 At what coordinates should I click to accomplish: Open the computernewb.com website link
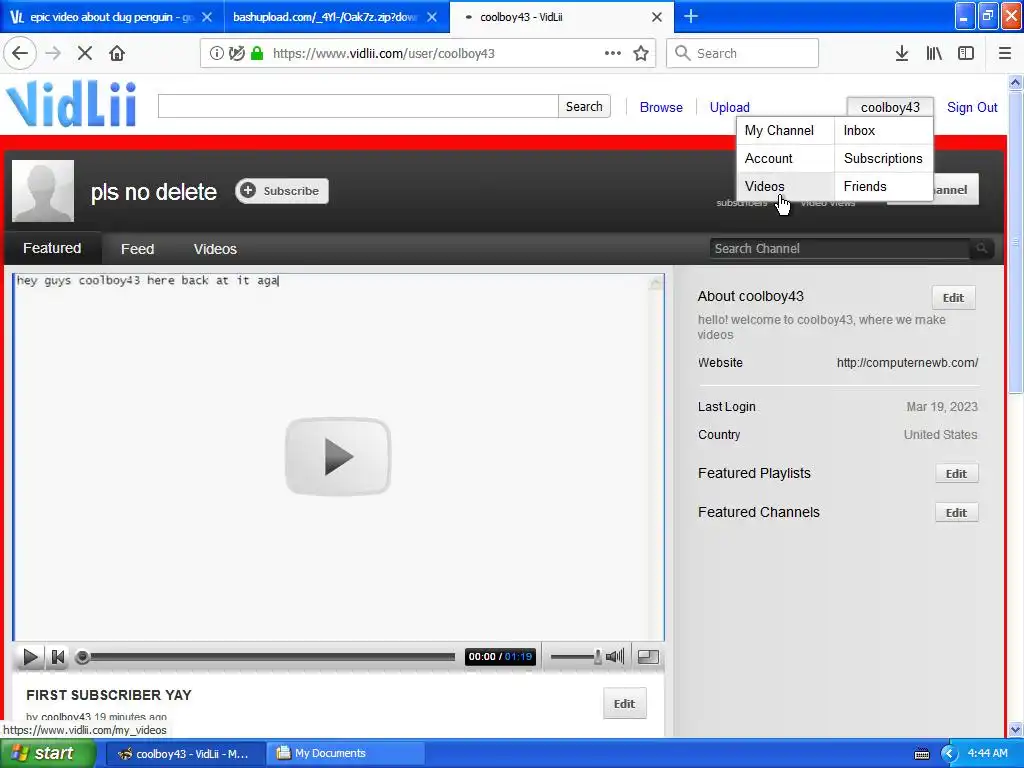click(x=907, y=362)
